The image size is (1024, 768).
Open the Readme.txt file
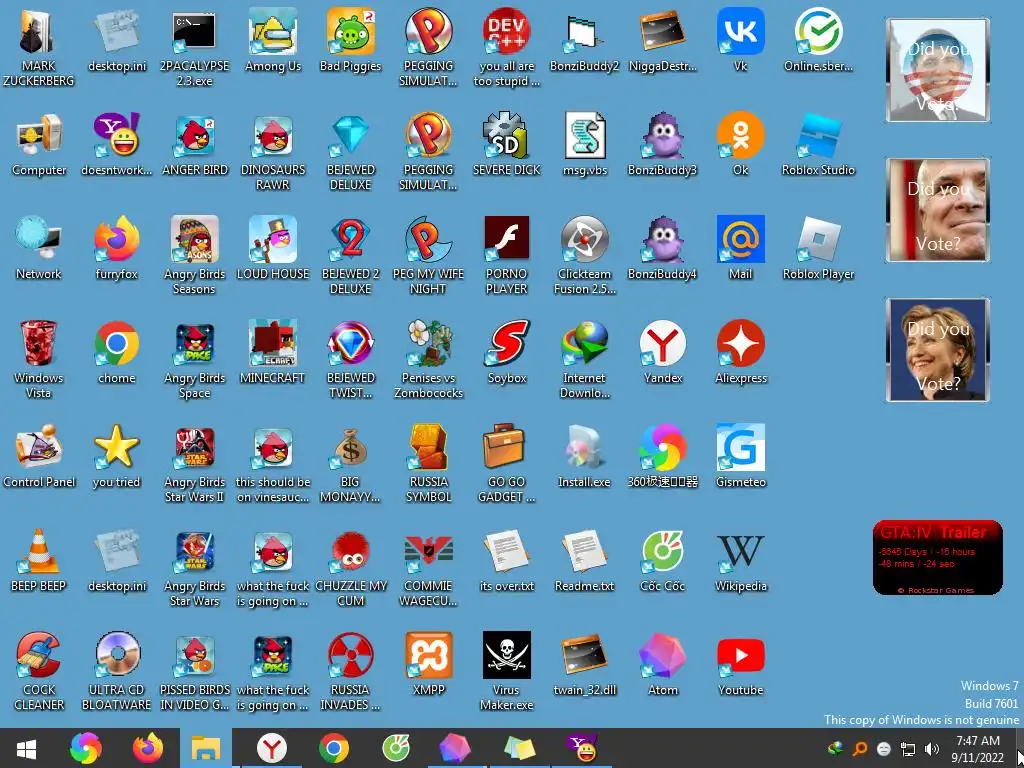tap(584, 560)
